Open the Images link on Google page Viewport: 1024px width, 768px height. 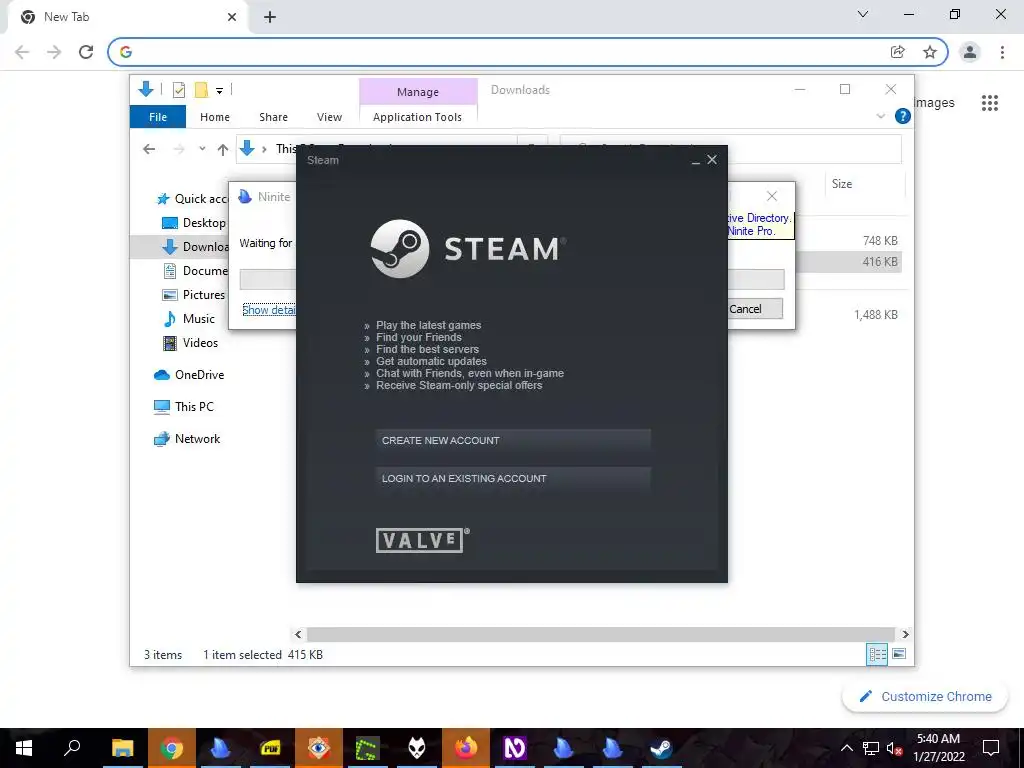point(934,103)
